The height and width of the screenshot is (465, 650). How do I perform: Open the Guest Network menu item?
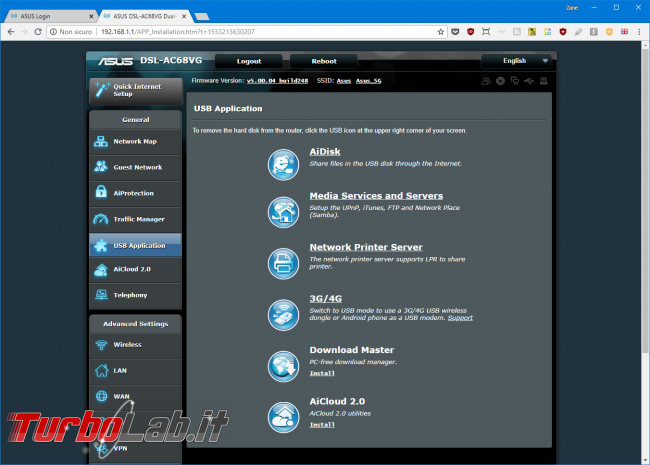(x=135, y=167)
